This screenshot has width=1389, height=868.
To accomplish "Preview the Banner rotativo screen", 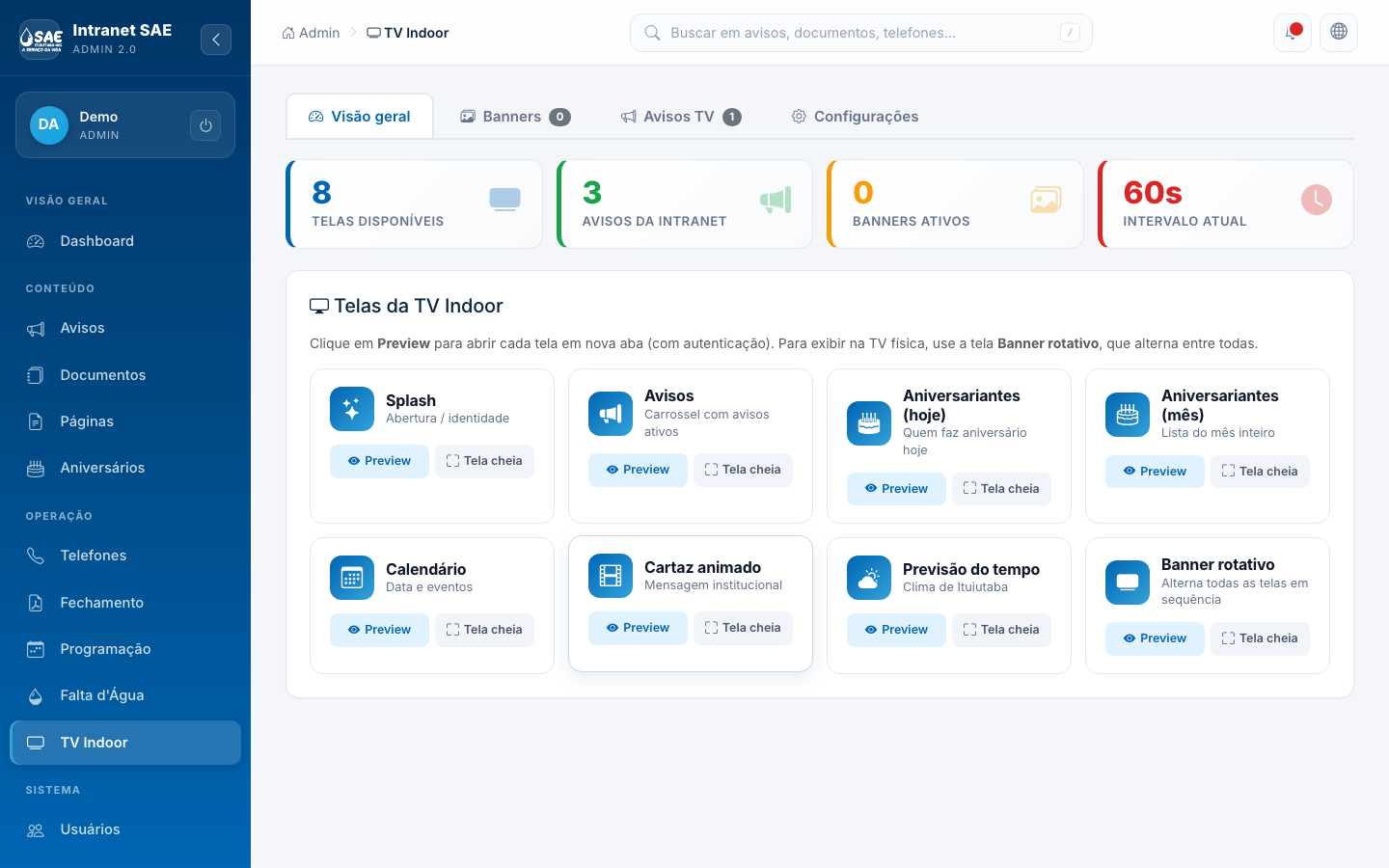I will pyautogui.click(x=1155, y=638).
